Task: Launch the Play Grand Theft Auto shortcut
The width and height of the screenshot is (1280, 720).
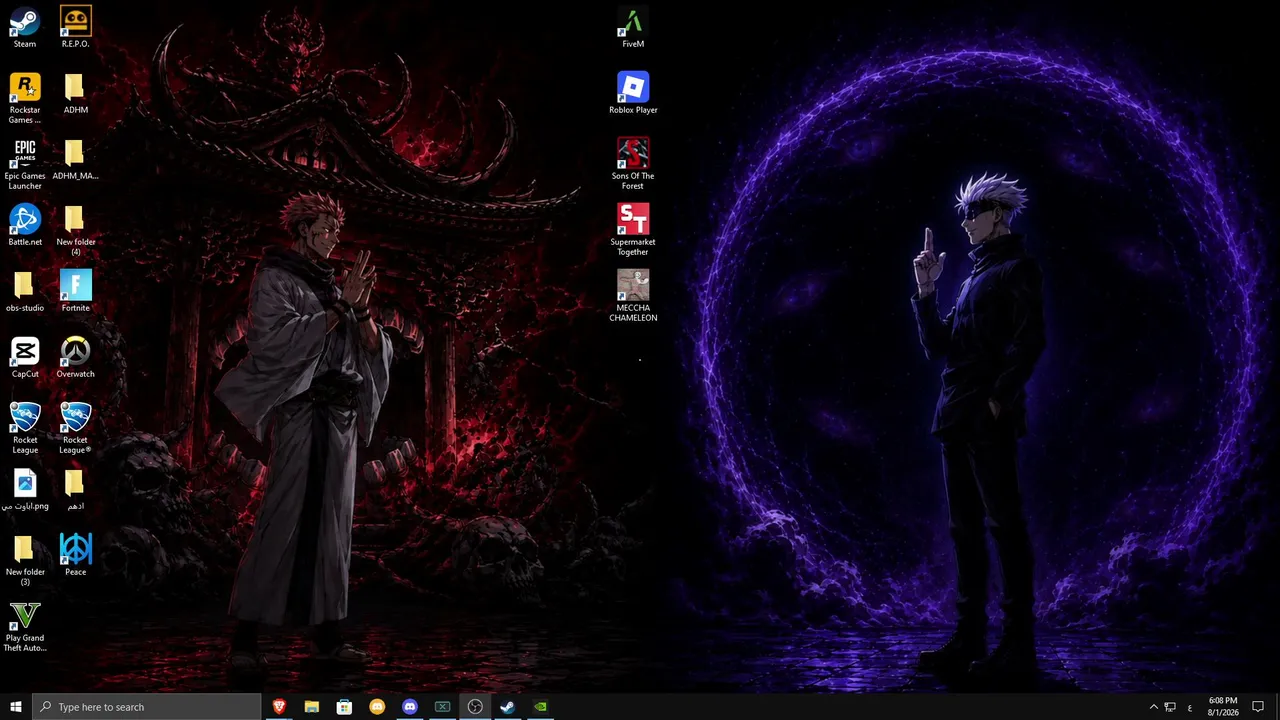Action: click(25, 626)
